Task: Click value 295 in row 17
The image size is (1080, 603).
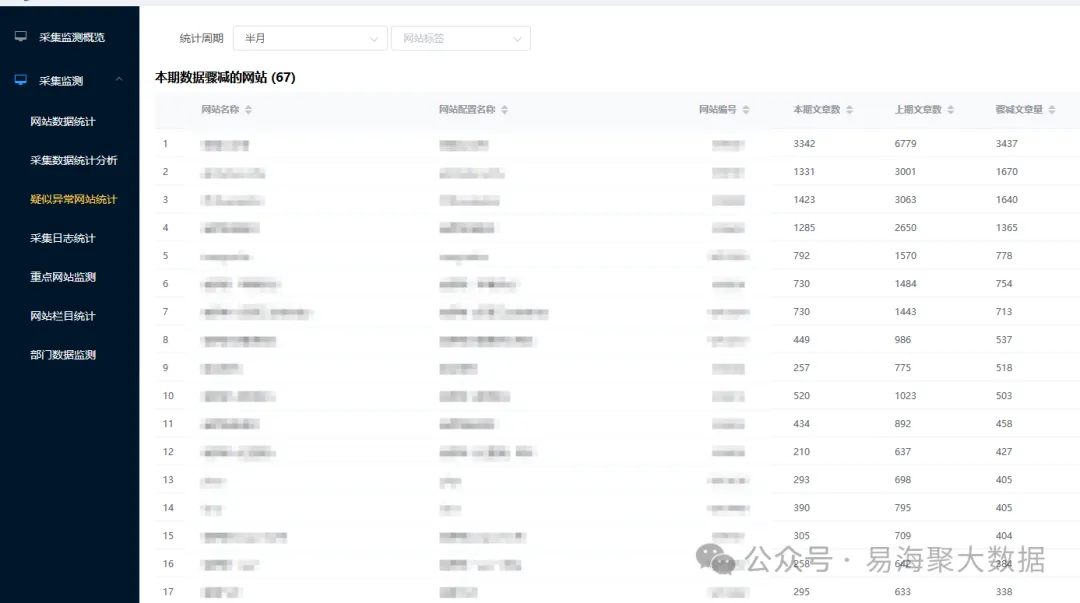Action: tap(801, 592)
